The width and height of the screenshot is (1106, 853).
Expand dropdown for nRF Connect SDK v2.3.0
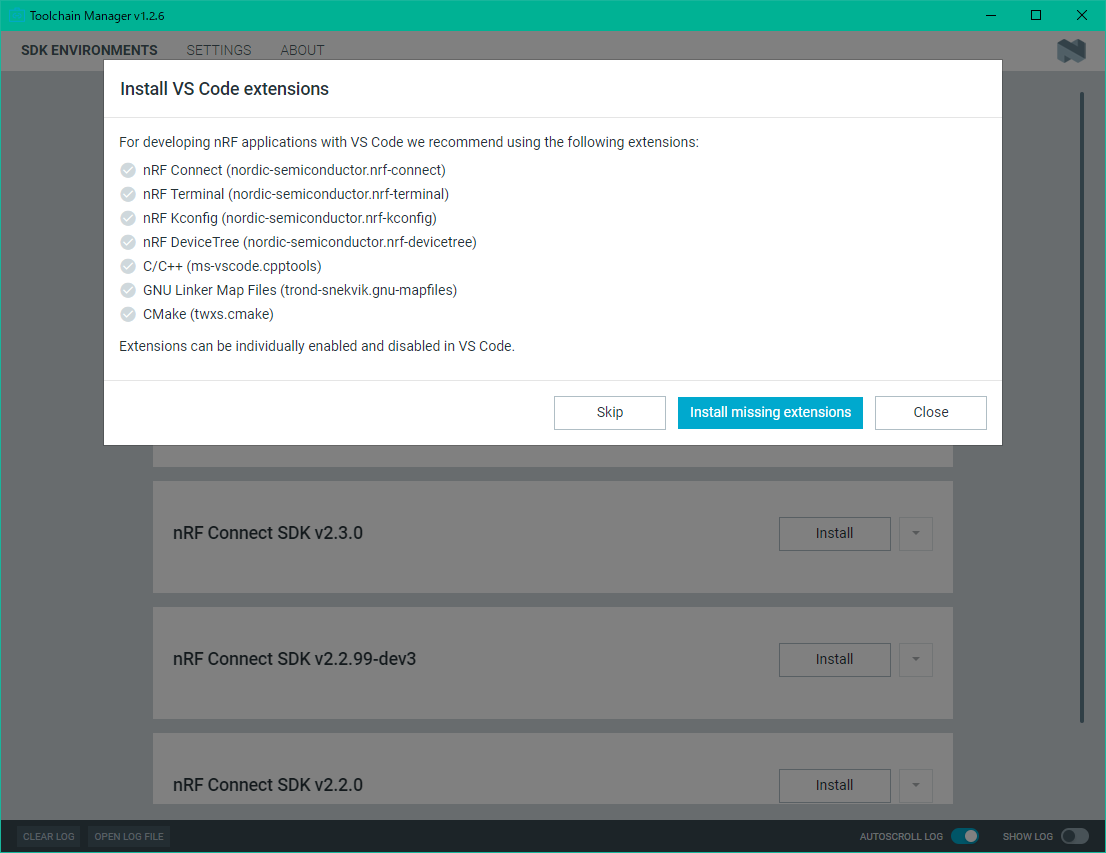pyautogui.click(x=916, y=533)
